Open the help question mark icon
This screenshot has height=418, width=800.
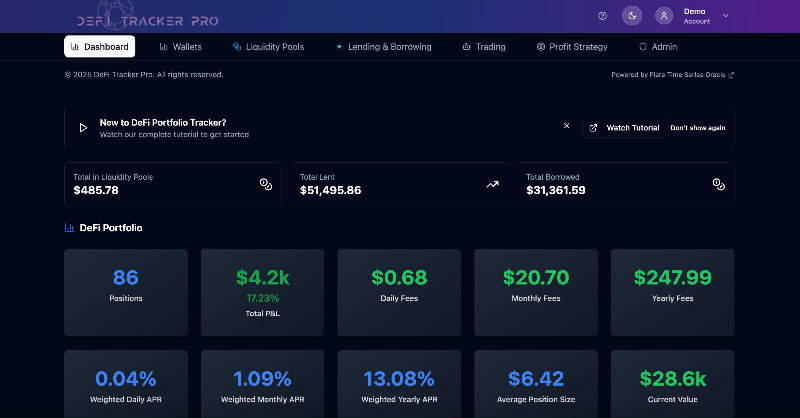(603, 16)
